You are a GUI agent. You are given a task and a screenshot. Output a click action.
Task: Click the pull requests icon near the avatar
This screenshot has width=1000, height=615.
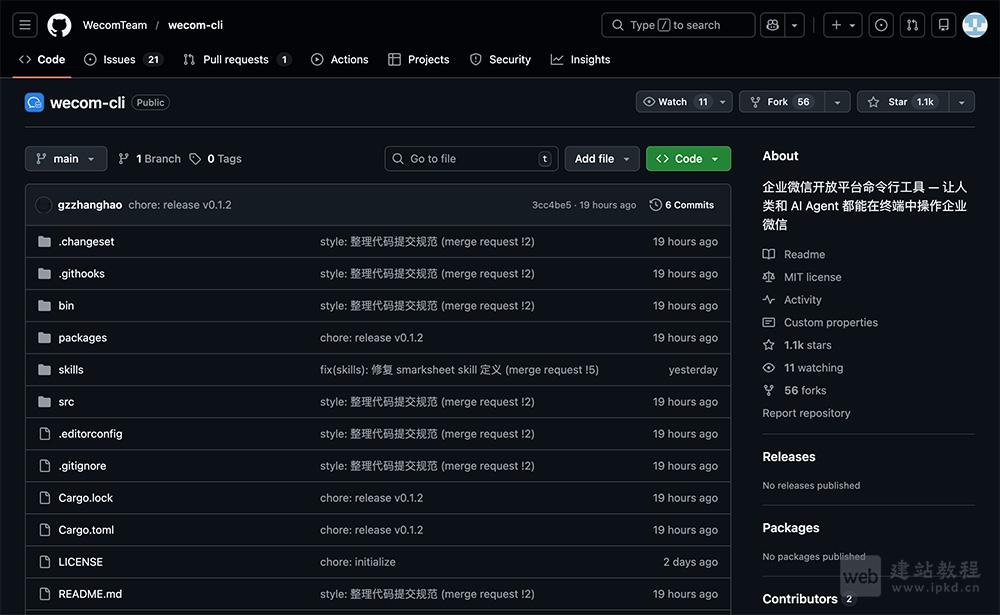pyautogui.click(x=911, y=24)
